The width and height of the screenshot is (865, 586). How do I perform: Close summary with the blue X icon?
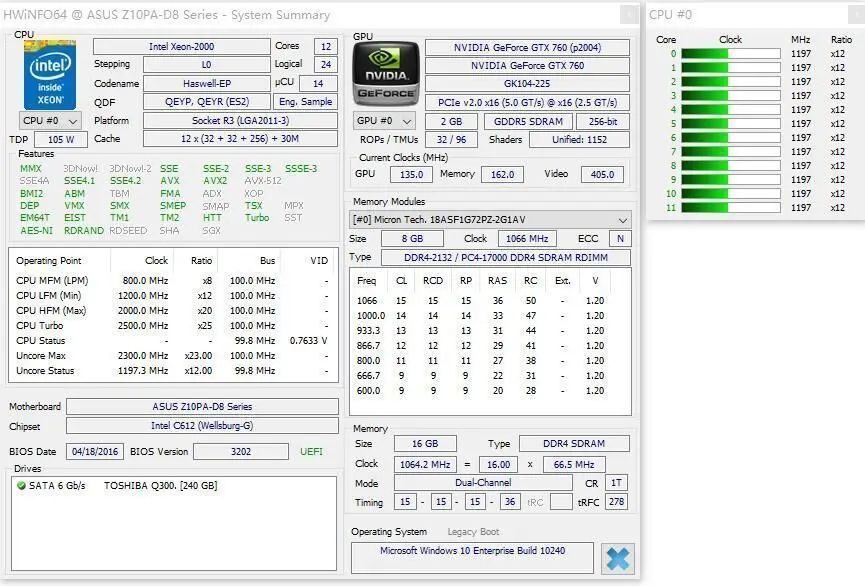click(617, 558)
